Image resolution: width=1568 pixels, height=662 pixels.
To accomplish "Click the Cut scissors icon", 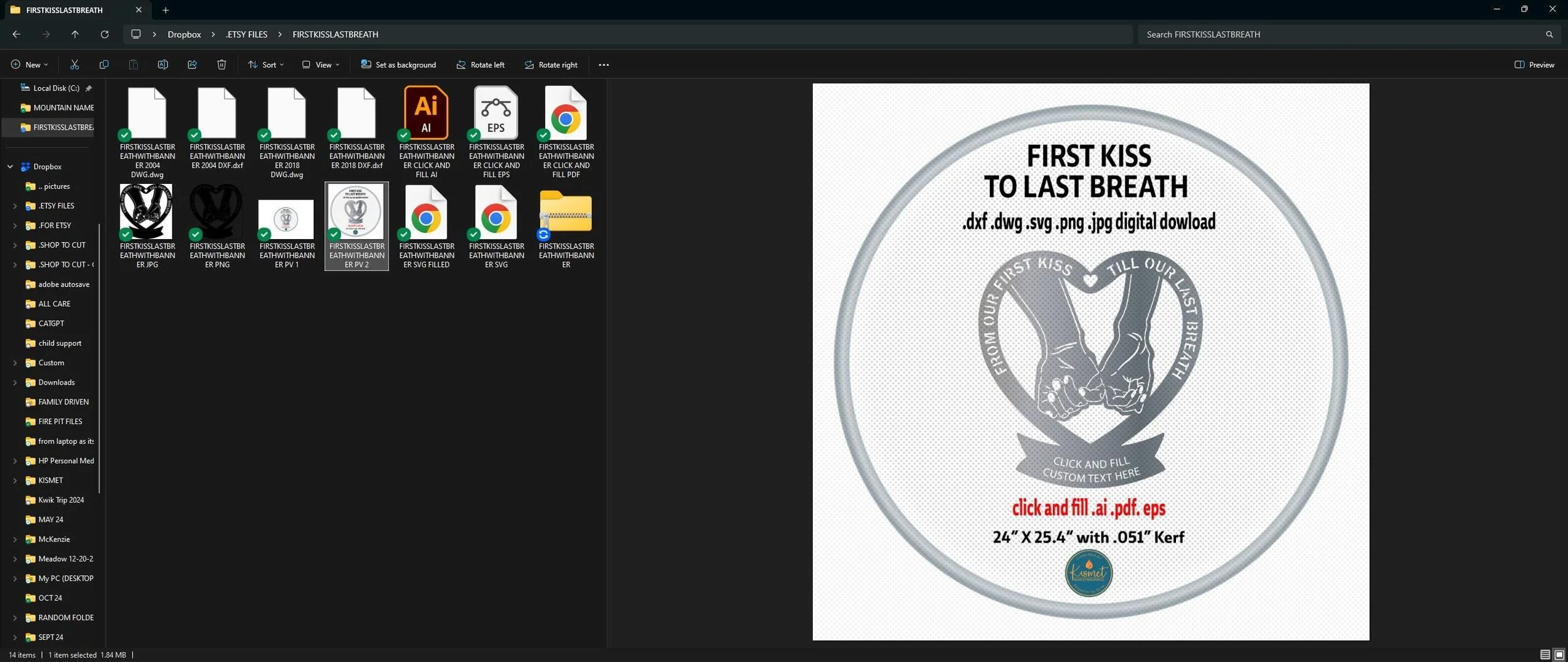I will 75,65.
